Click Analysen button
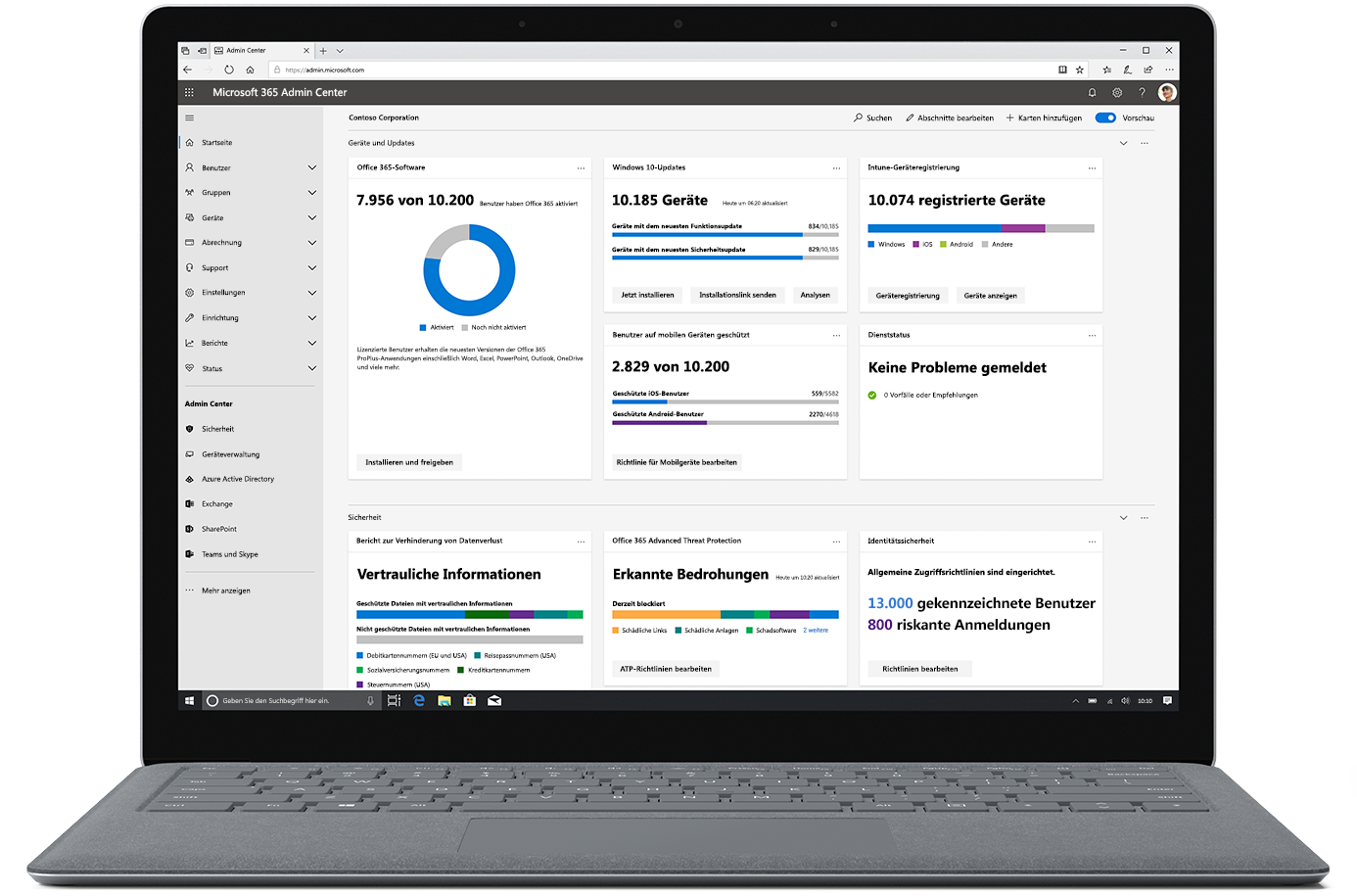This screenshot has width=1357, height=896. tap(815, 295)
